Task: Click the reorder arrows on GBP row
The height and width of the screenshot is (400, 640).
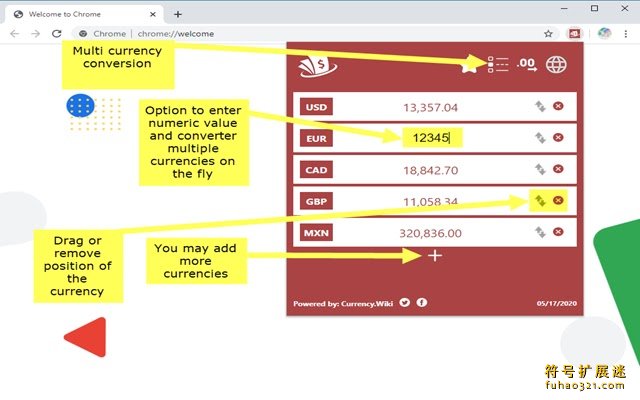Action: coord(540,201)
